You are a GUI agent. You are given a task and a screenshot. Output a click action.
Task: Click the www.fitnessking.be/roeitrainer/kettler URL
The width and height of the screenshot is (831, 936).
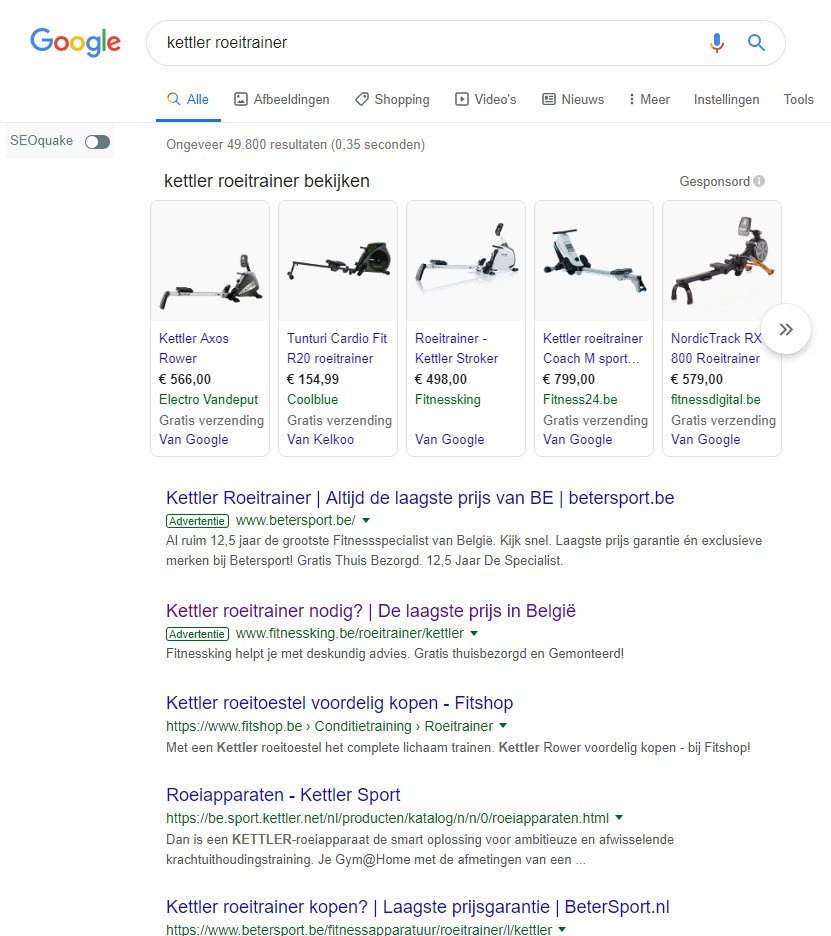(350, 633)
